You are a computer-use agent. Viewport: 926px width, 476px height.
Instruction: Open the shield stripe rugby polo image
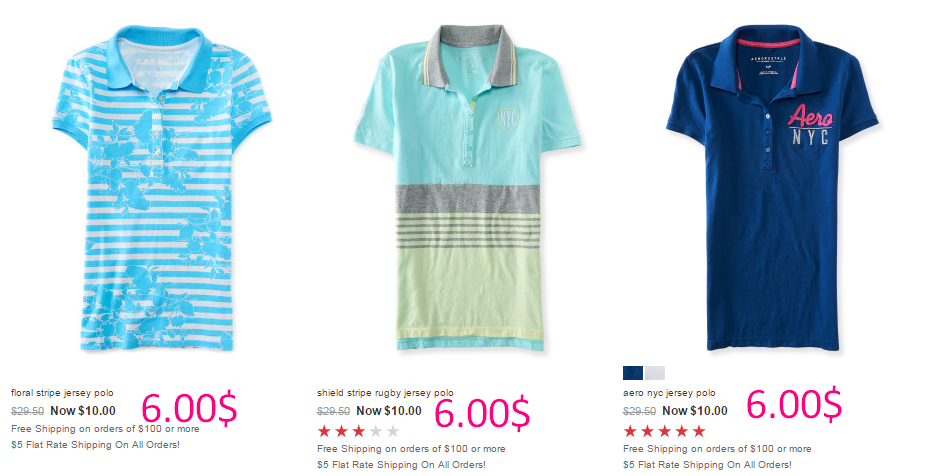point(467,188)
